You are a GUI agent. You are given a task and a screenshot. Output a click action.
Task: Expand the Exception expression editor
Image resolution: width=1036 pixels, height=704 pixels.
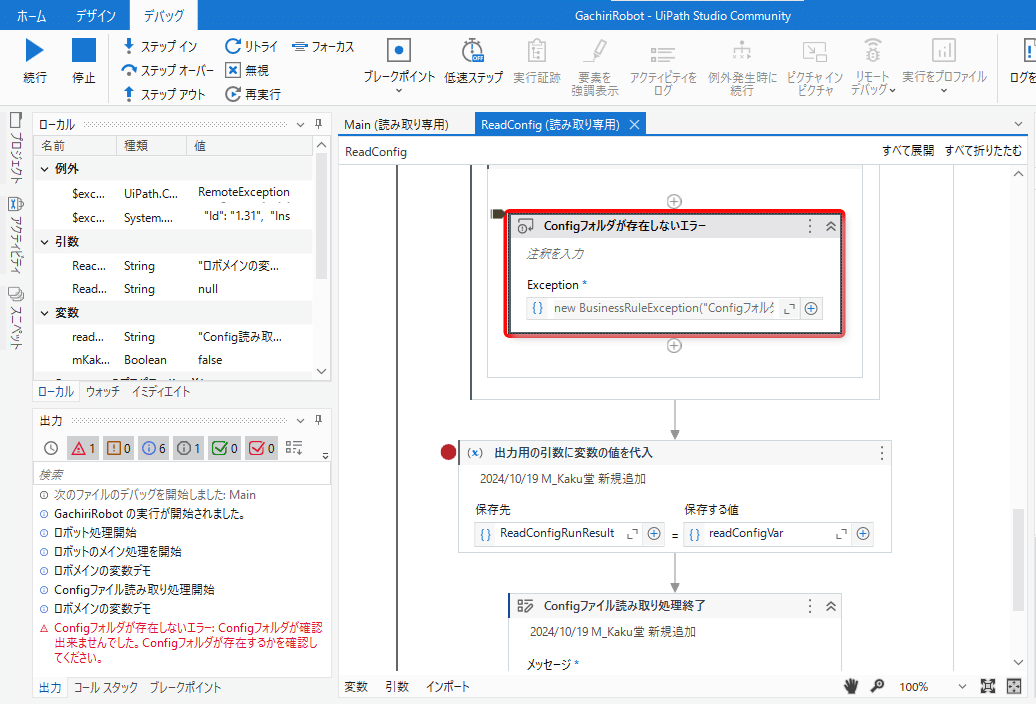(x=789, y=308)
